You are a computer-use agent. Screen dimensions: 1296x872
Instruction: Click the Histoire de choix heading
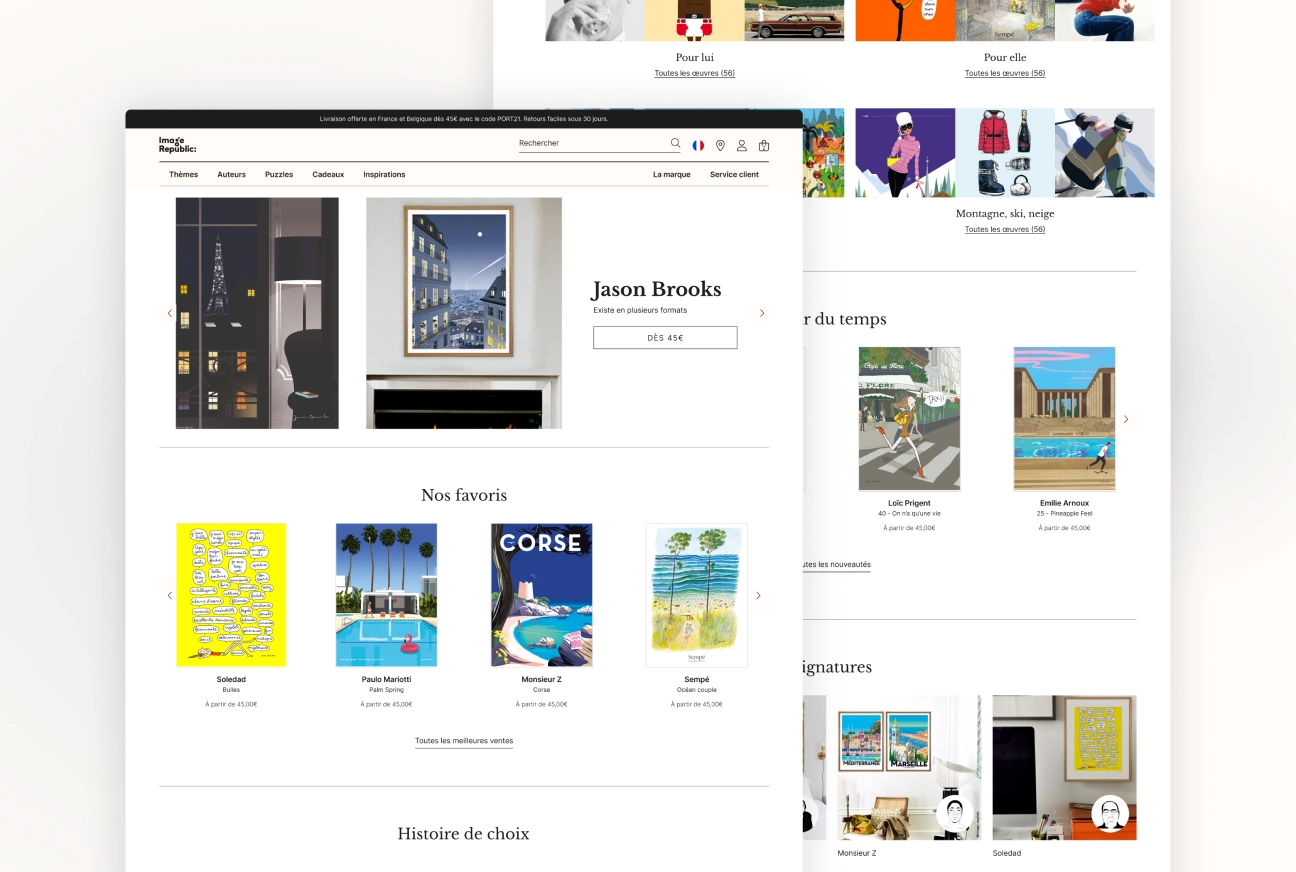point(463,833)
